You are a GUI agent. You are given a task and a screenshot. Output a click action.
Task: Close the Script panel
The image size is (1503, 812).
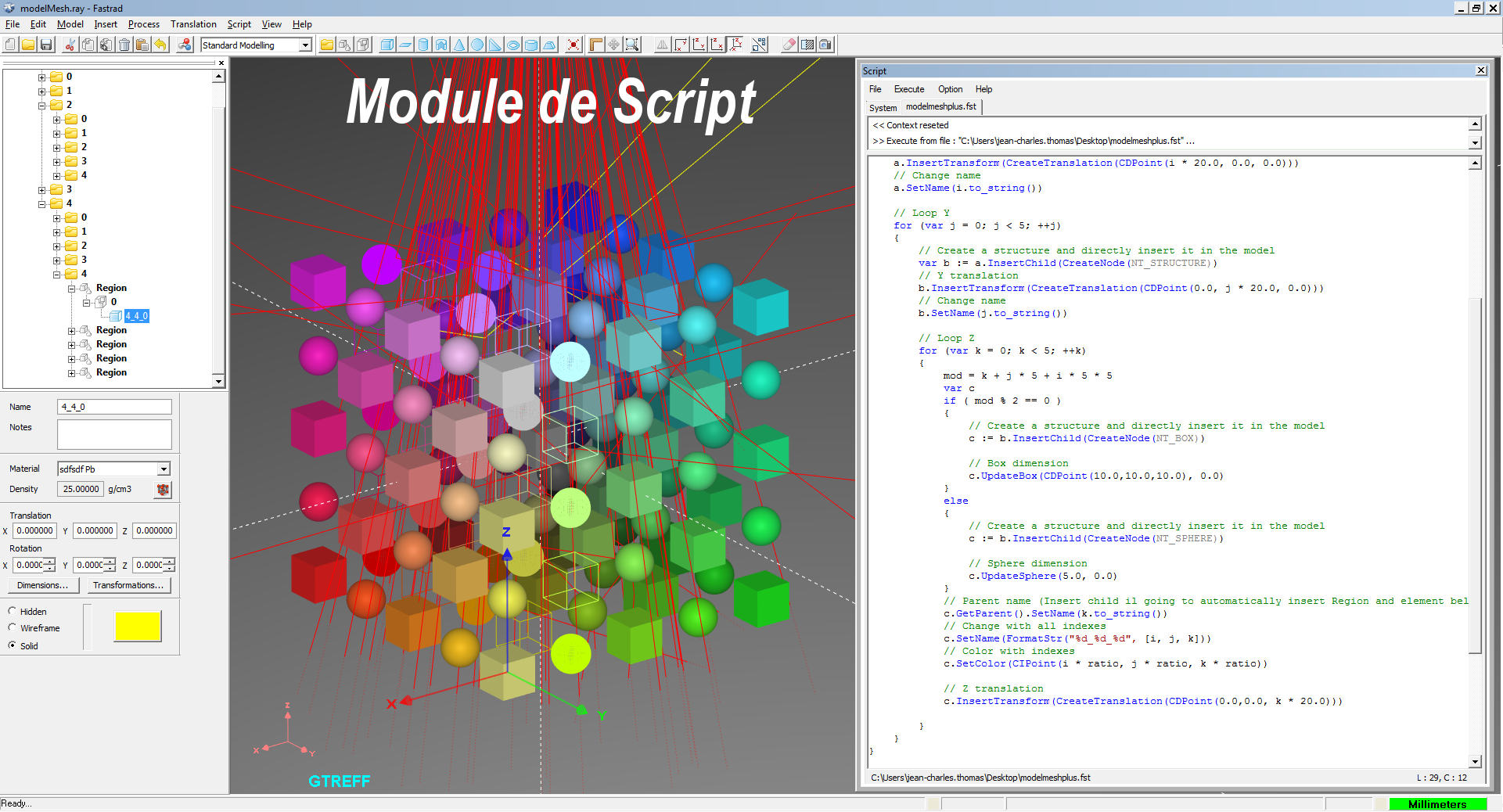[1480, 70]
